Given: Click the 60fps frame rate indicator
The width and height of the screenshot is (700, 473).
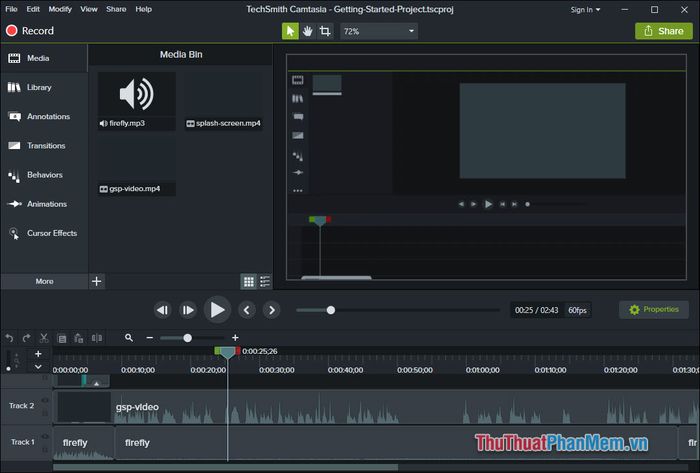Looking at the screenshot, I should [x=577, y=310].
